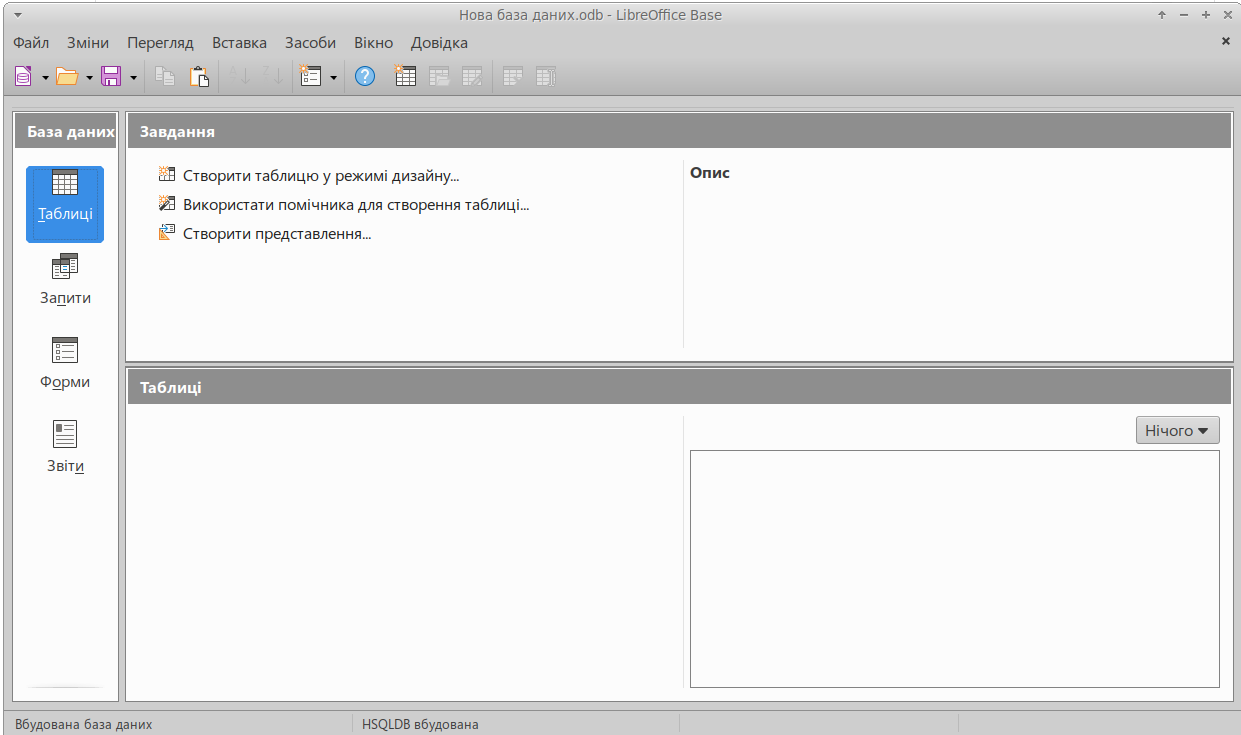Click the New Table Design toolbar icon

(x=405, y=76)
